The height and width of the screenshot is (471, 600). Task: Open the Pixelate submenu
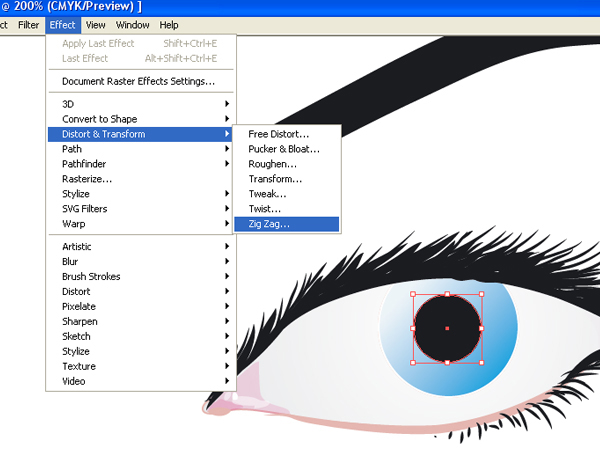click(141, 306)
